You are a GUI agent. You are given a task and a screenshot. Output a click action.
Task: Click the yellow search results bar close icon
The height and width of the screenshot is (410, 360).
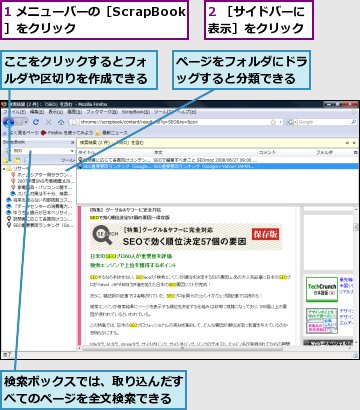[x=354, y=143]
